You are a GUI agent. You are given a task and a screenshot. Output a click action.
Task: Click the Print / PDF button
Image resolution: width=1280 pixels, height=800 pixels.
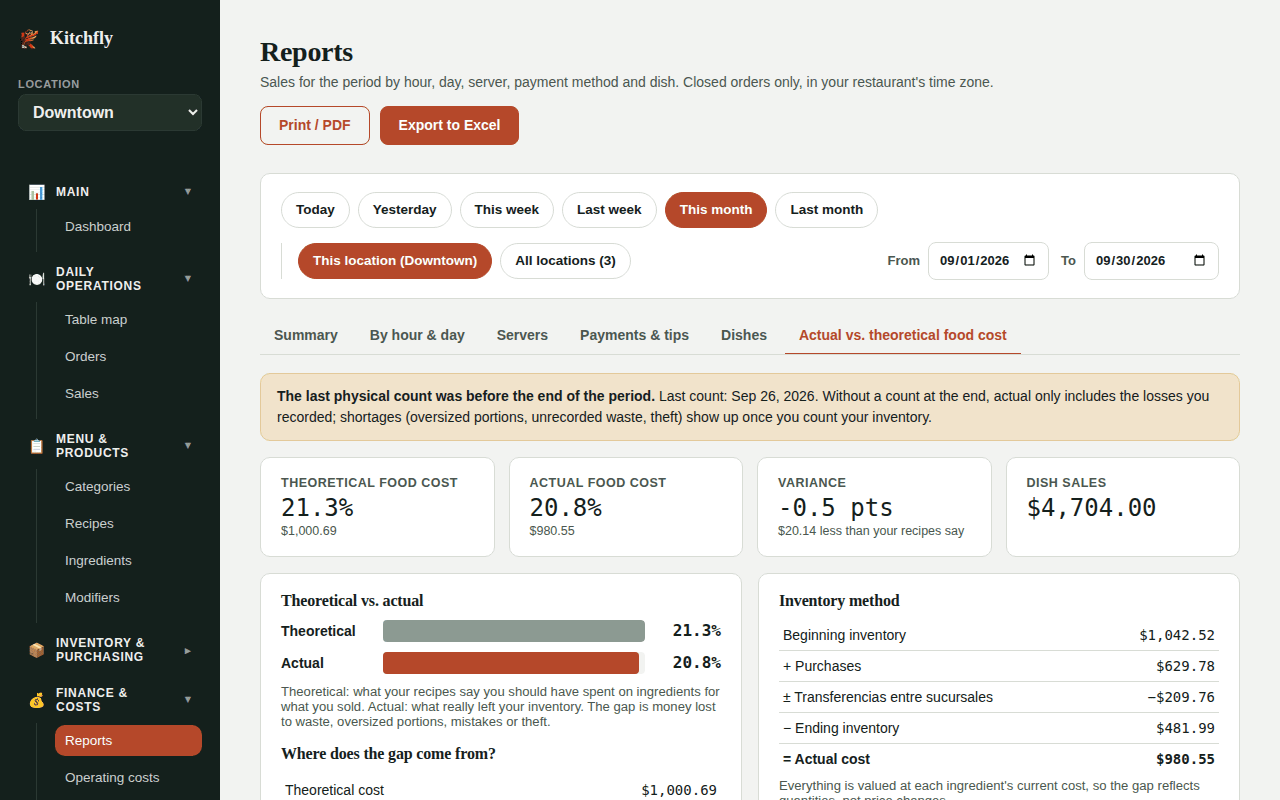point(315,126)
